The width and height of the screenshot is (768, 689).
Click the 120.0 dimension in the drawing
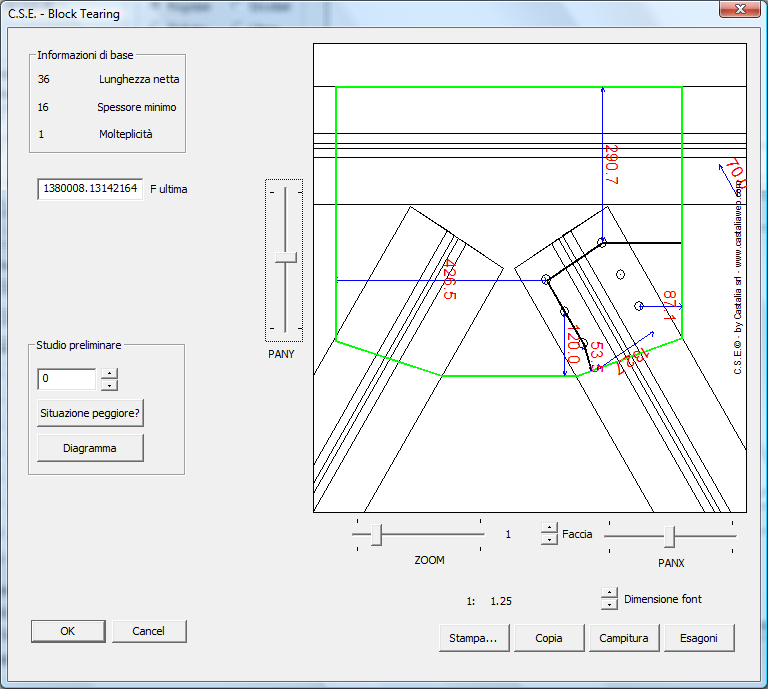[x=572, y=344]
